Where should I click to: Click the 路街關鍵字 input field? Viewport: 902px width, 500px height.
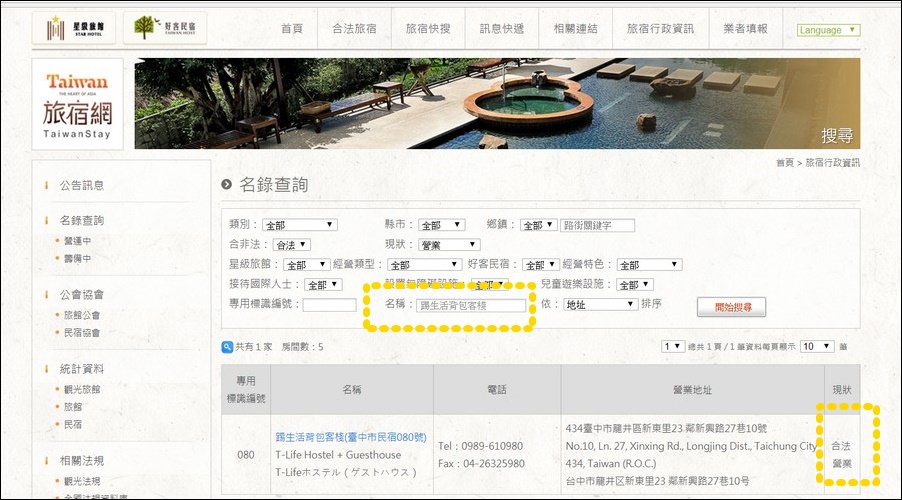point(597,225)
